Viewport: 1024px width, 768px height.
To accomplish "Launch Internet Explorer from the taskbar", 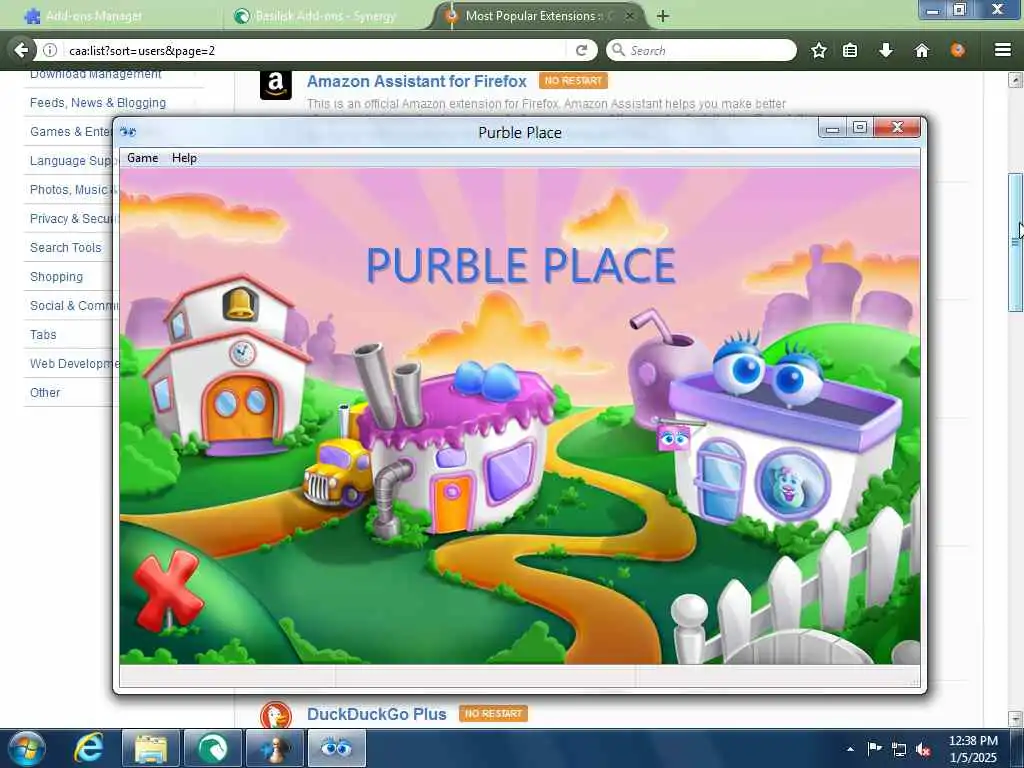I will (89, 748).
